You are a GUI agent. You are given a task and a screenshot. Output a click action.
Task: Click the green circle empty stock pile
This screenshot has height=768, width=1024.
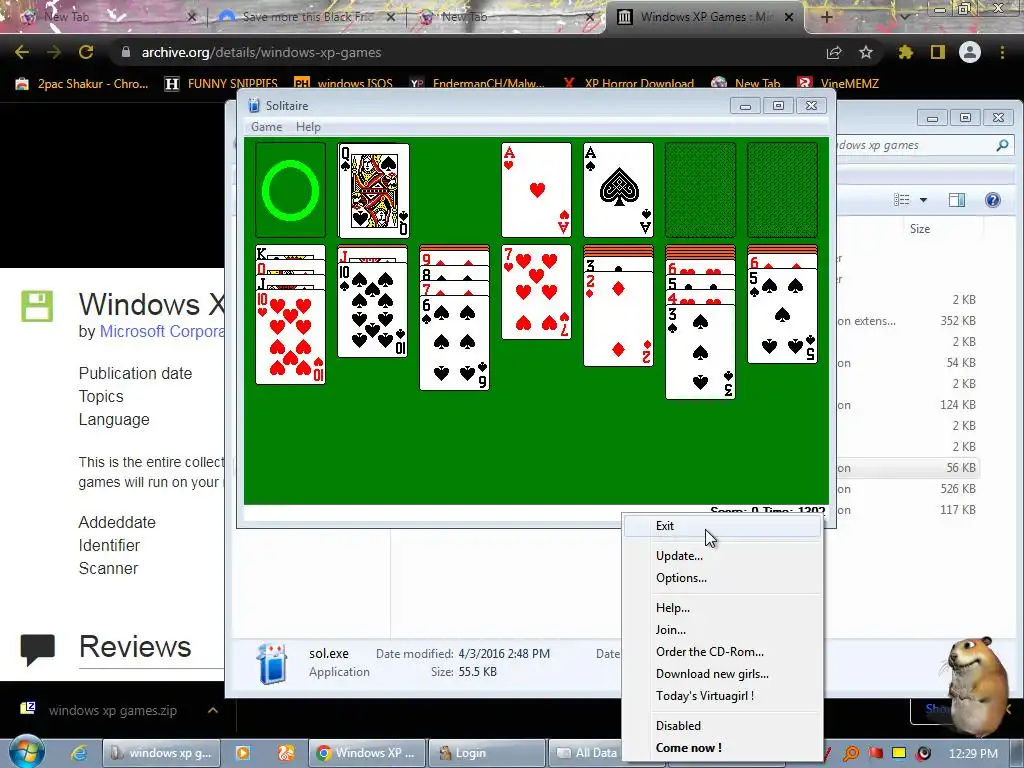point(291,190)
